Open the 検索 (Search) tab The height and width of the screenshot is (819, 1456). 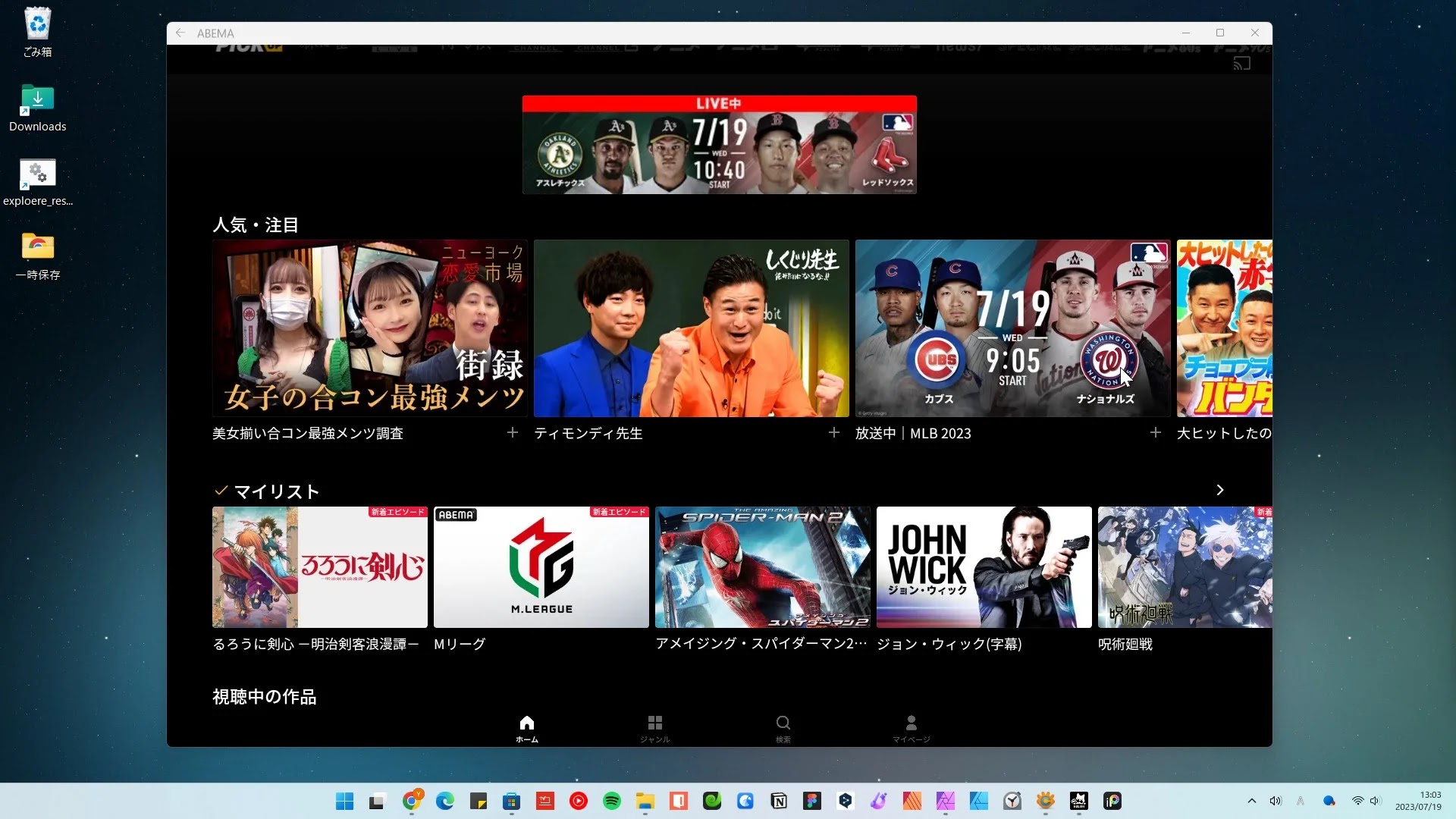tap(783, 729)
